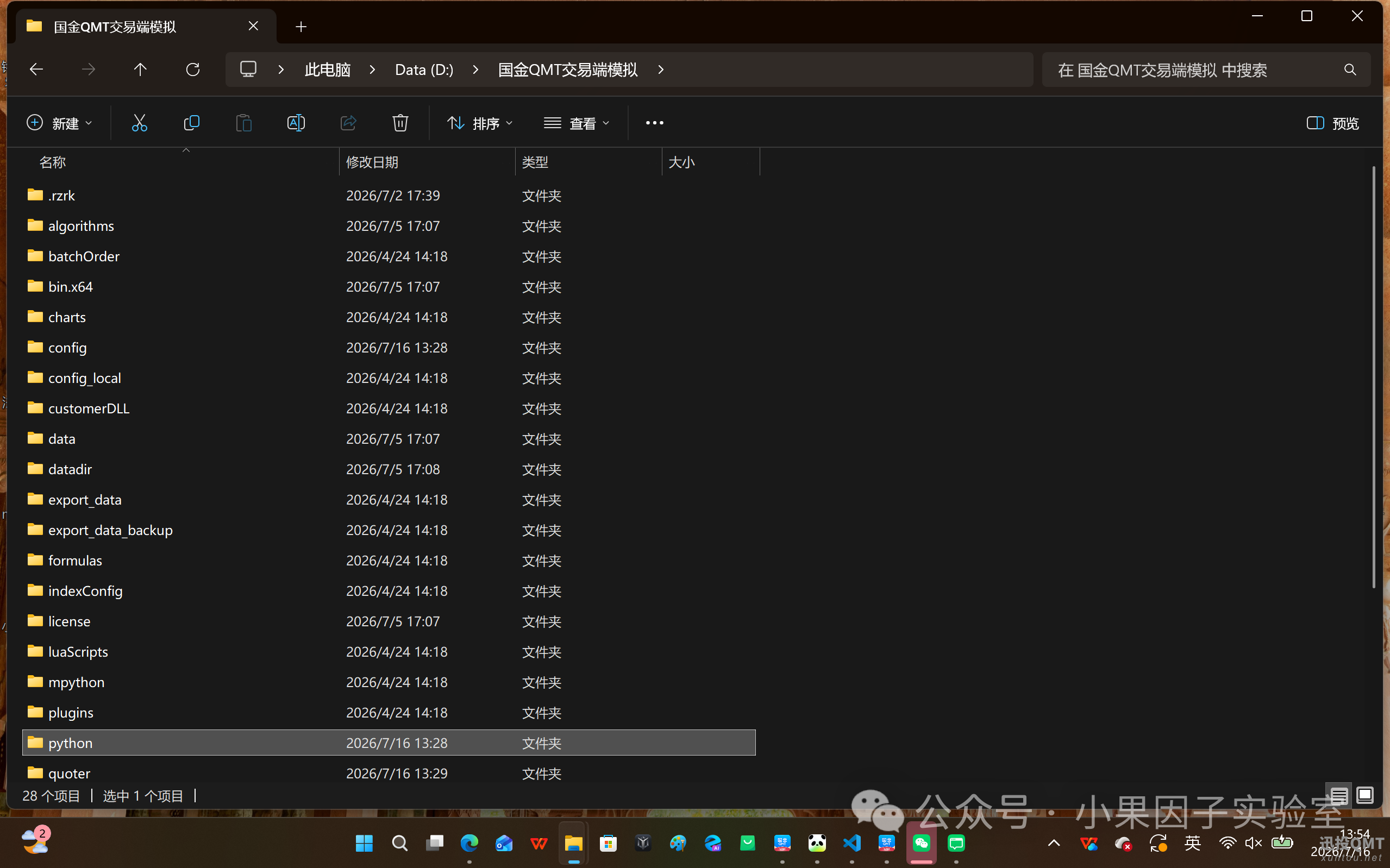Click the 此电脑 breadcrumb
1390x868 pixels.
point(328,70)
